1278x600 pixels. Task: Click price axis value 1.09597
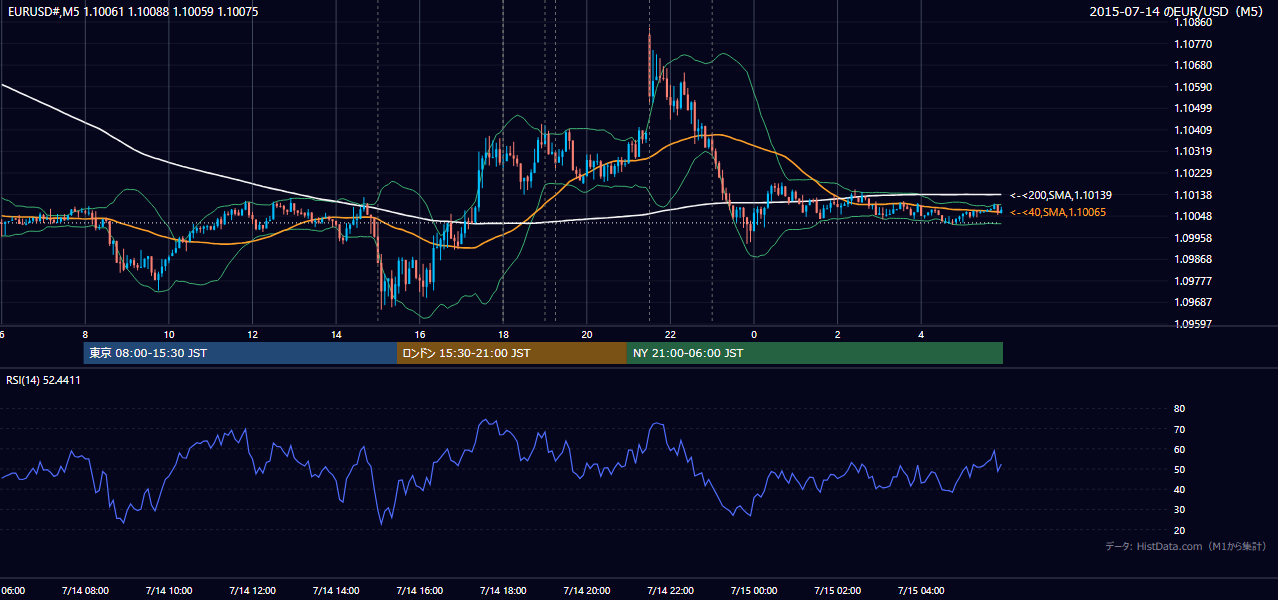tap(1193, 324)
